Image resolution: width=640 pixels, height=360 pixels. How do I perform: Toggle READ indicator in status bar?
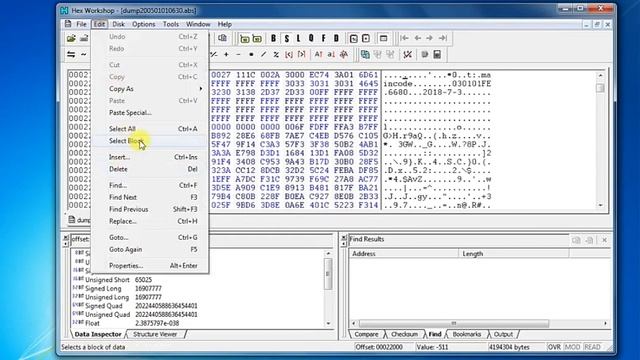click(x=593, y=347)
